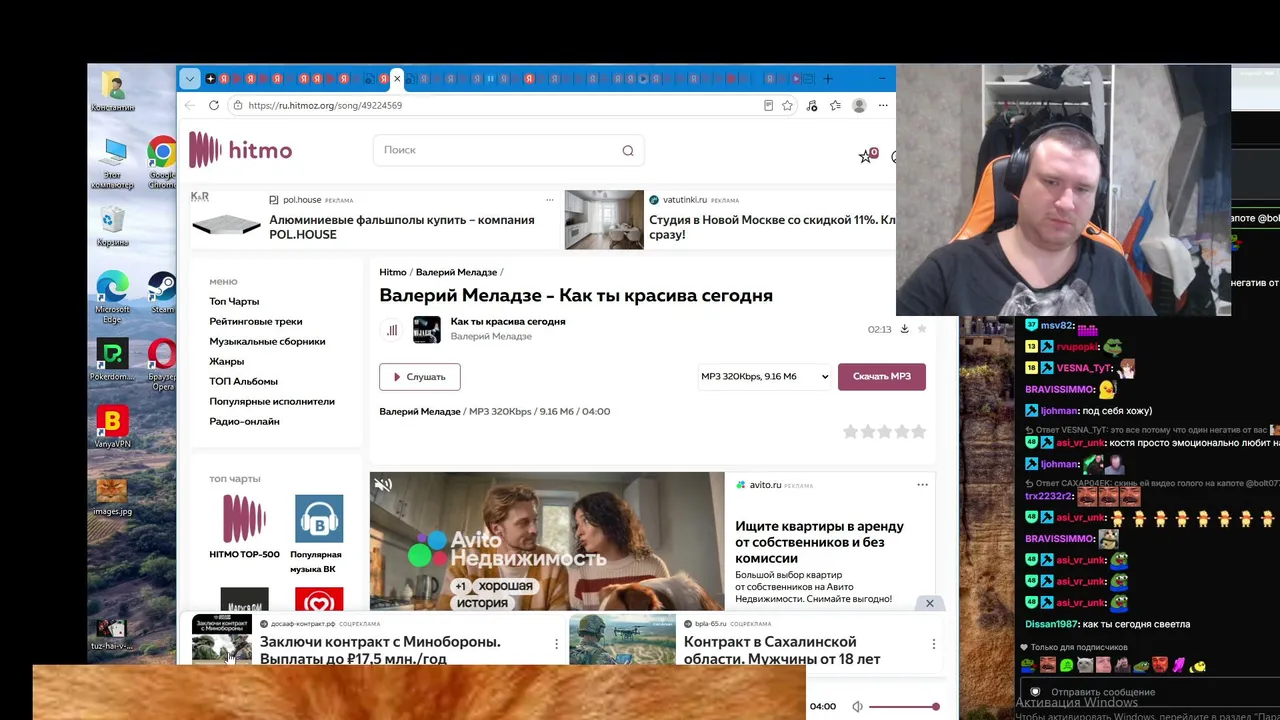
Task: Click the Dissan1987 username in chat
Action: coord(1053,624)
